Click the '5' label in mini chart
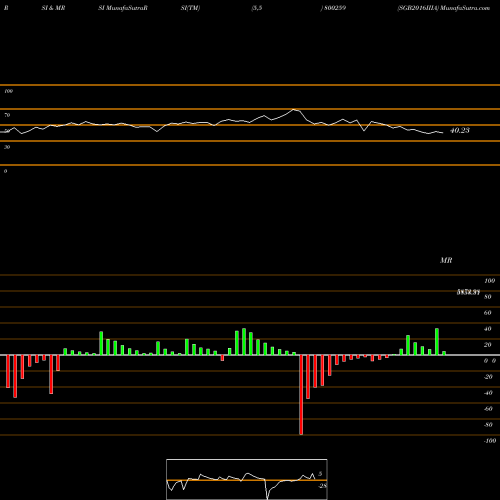 pyautogui.click(x=320, y=474)
